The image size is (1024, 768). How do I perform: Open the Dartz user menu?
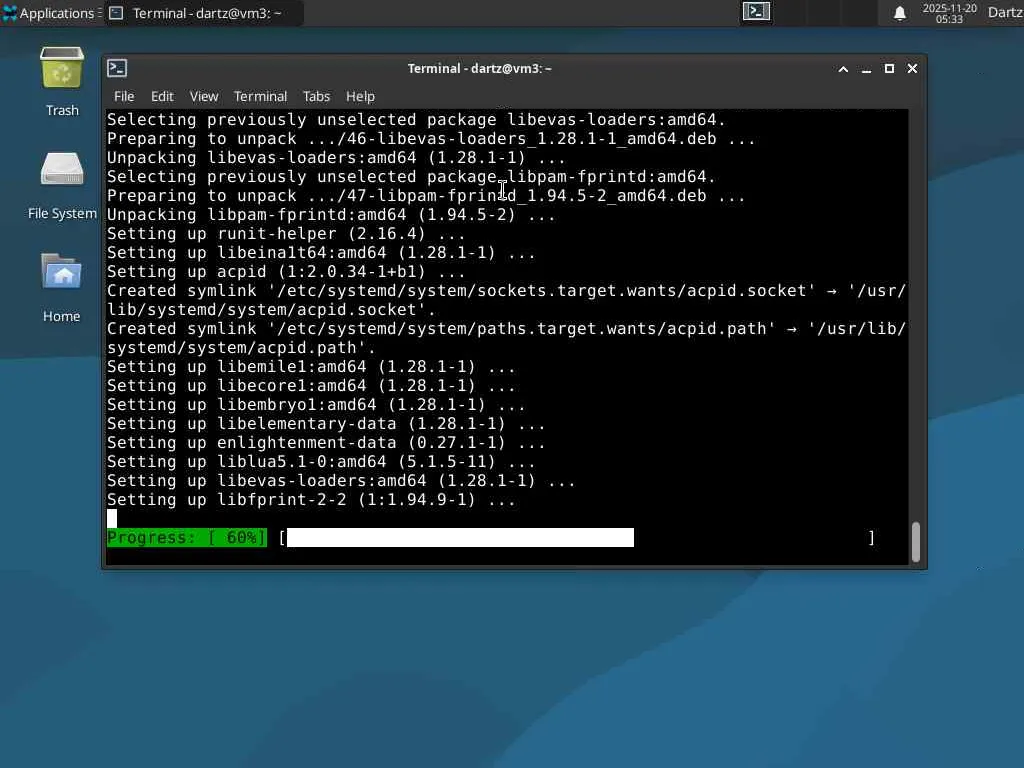[x=1005, y=12]
